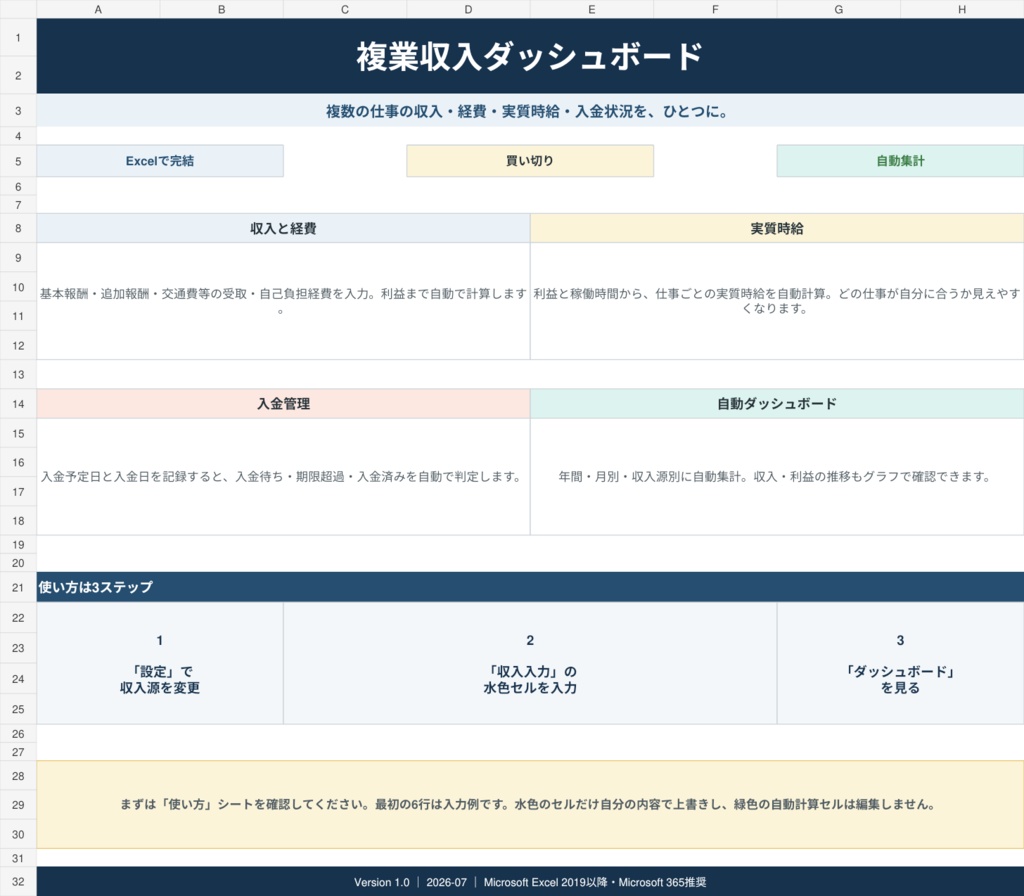
Task: Select row 14 header
Action: coord(18,404)
